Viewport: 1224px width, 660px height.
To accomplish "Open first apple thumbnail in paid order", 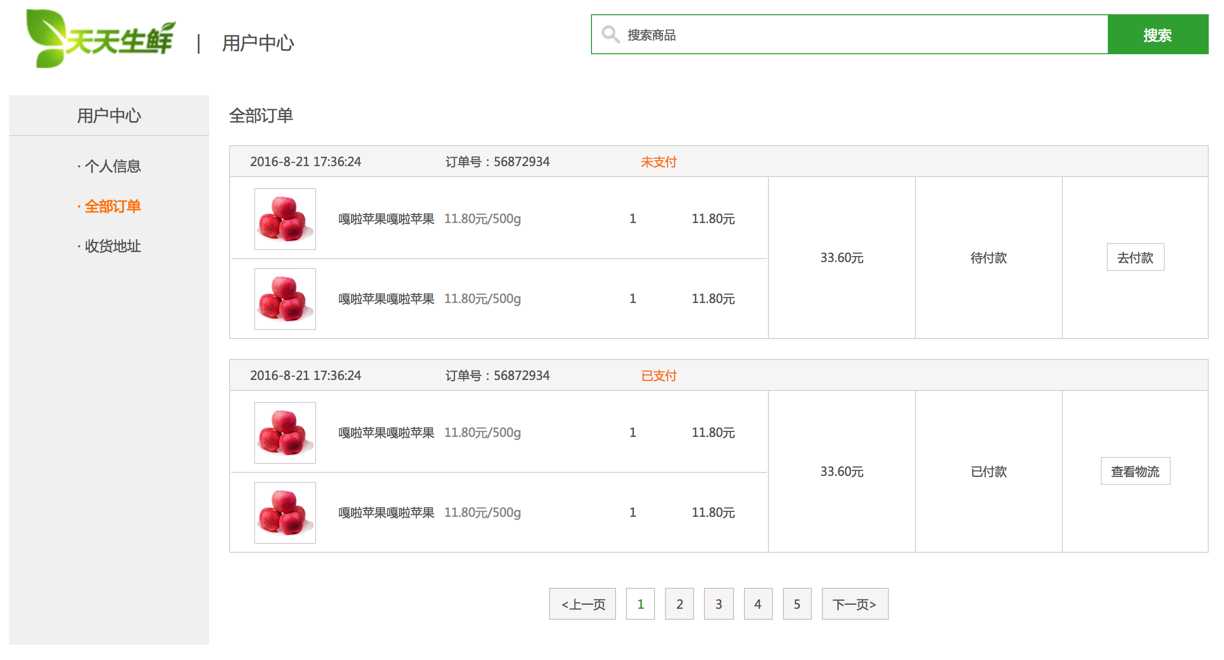I will point(285,433).
